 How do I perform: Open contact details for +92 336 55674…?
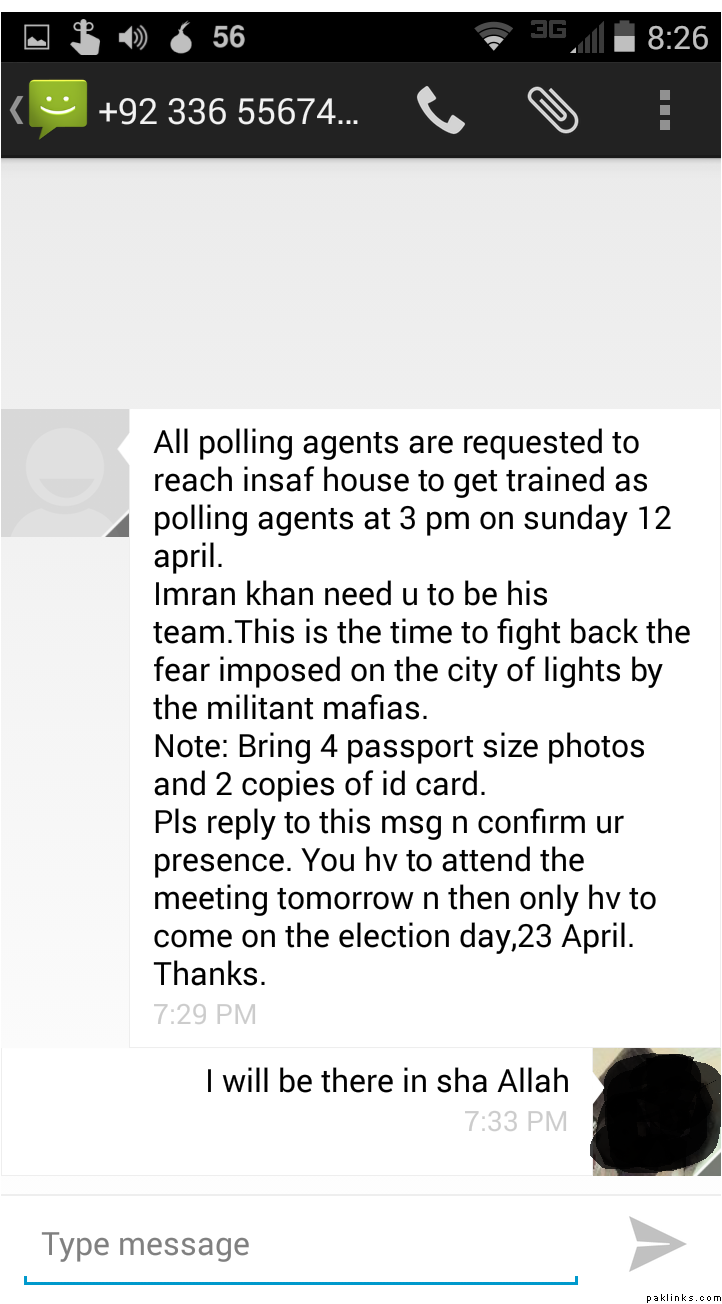[x=228, y=111]
